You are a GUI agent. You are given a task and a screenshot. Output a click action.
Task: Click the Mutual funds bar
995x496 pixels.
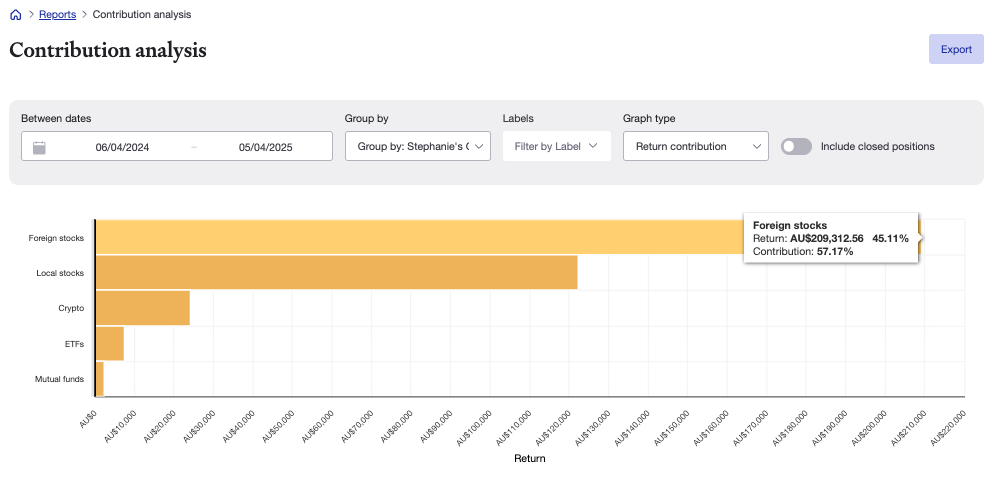(x=99, y=379)
